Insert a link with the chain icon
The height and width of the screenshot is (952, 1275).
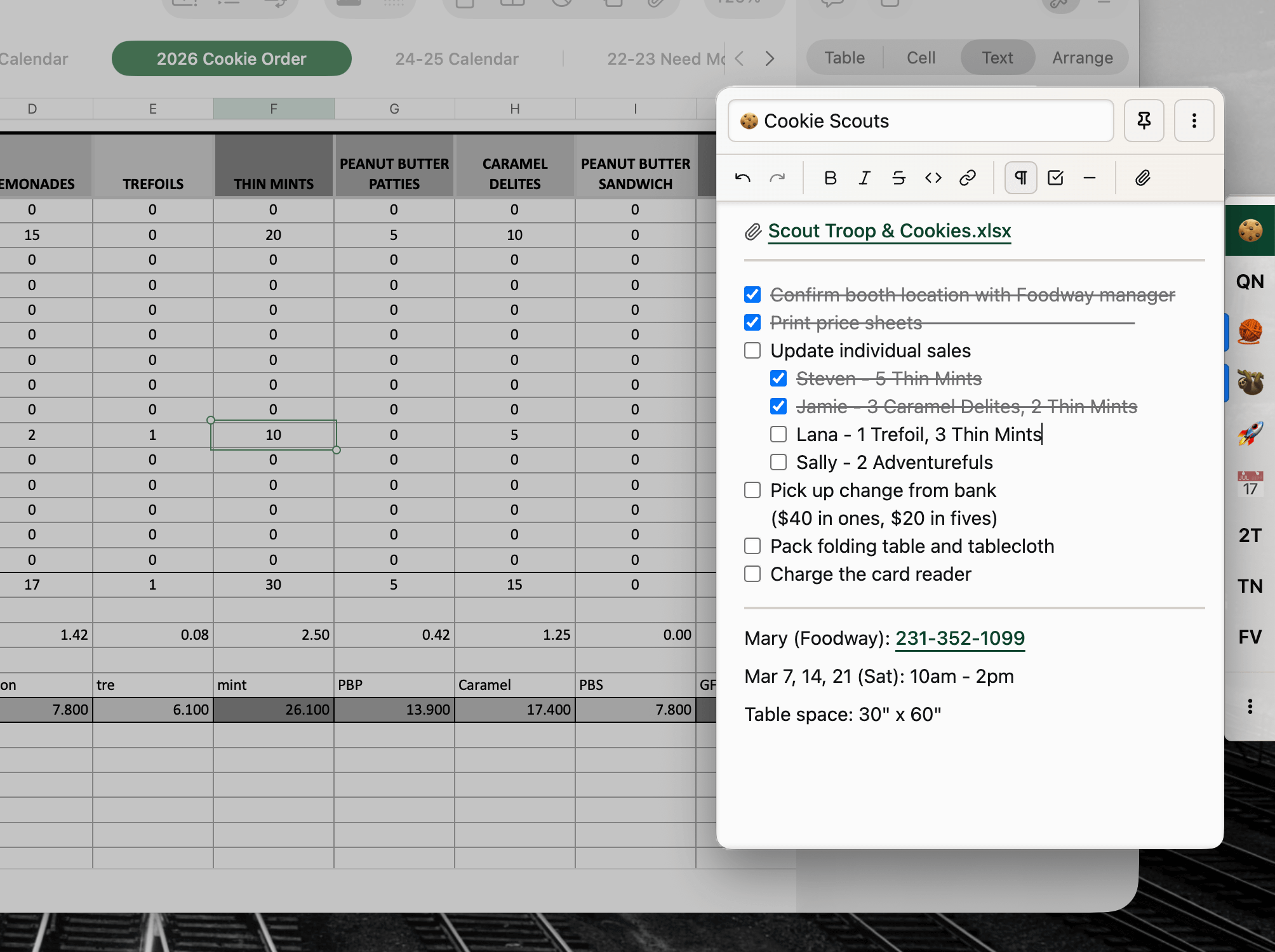967,178
